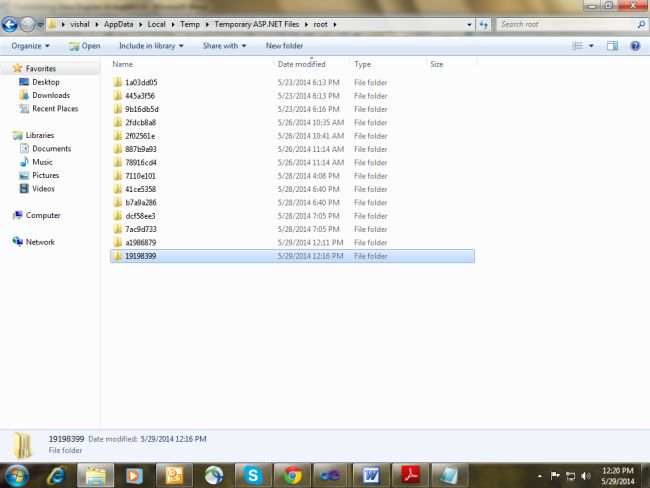Open the Share with menu
This screenshot has width=650, height=488.
224,46
